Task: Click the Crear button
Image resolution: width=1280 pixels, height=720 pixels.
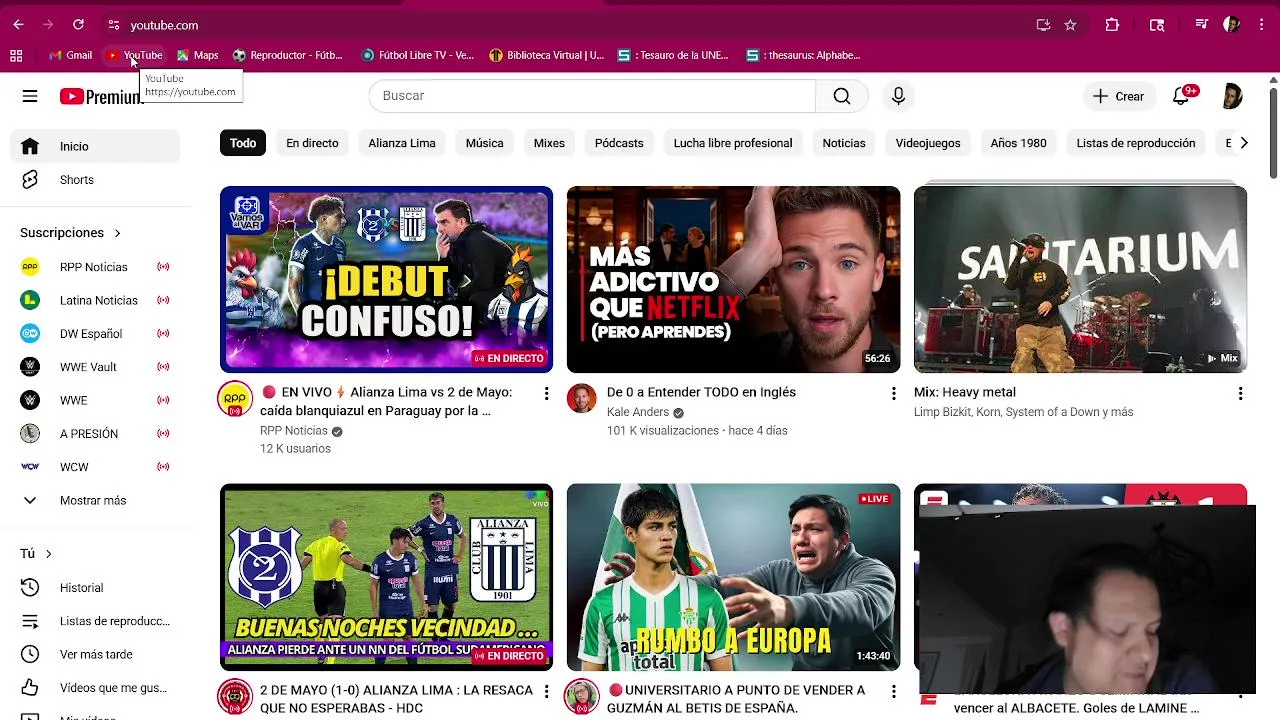Action: tap(1118, 96)
